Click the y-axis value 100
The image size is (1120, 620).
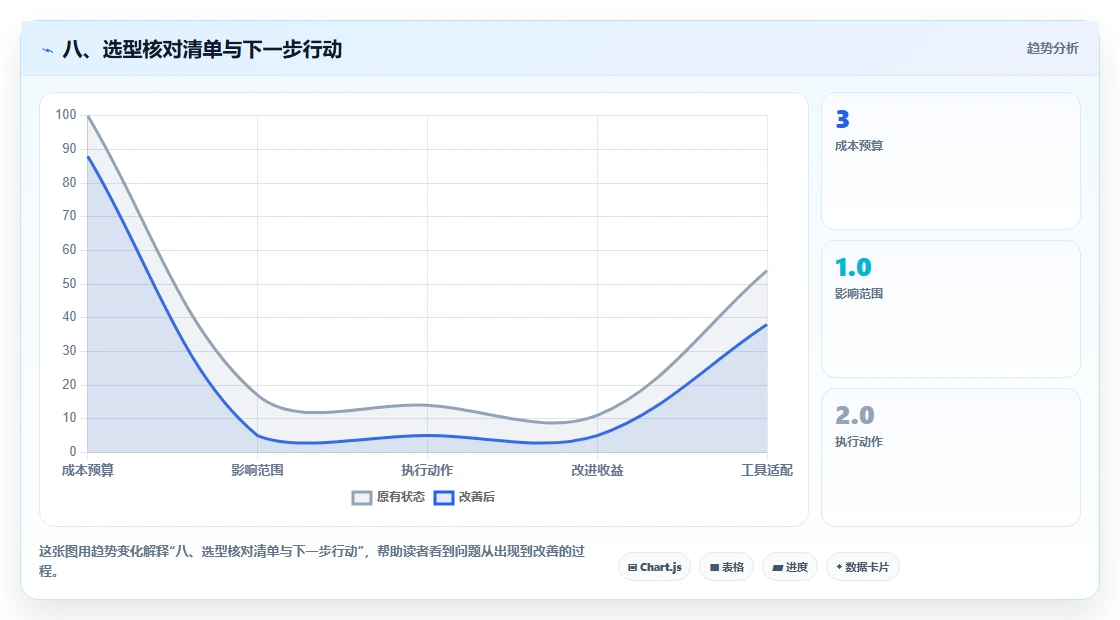(66, 115)
